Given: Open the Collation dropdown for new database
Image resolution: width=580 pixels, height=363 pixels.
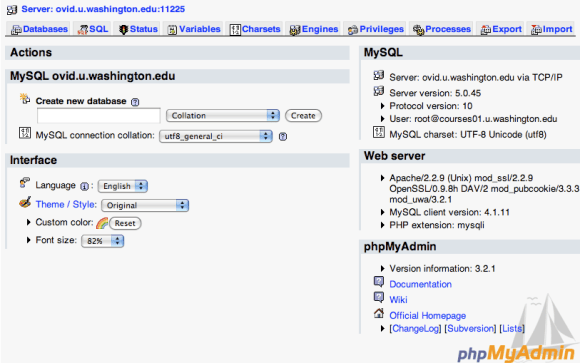Looking at the screenshot, I should click(223, 116).
